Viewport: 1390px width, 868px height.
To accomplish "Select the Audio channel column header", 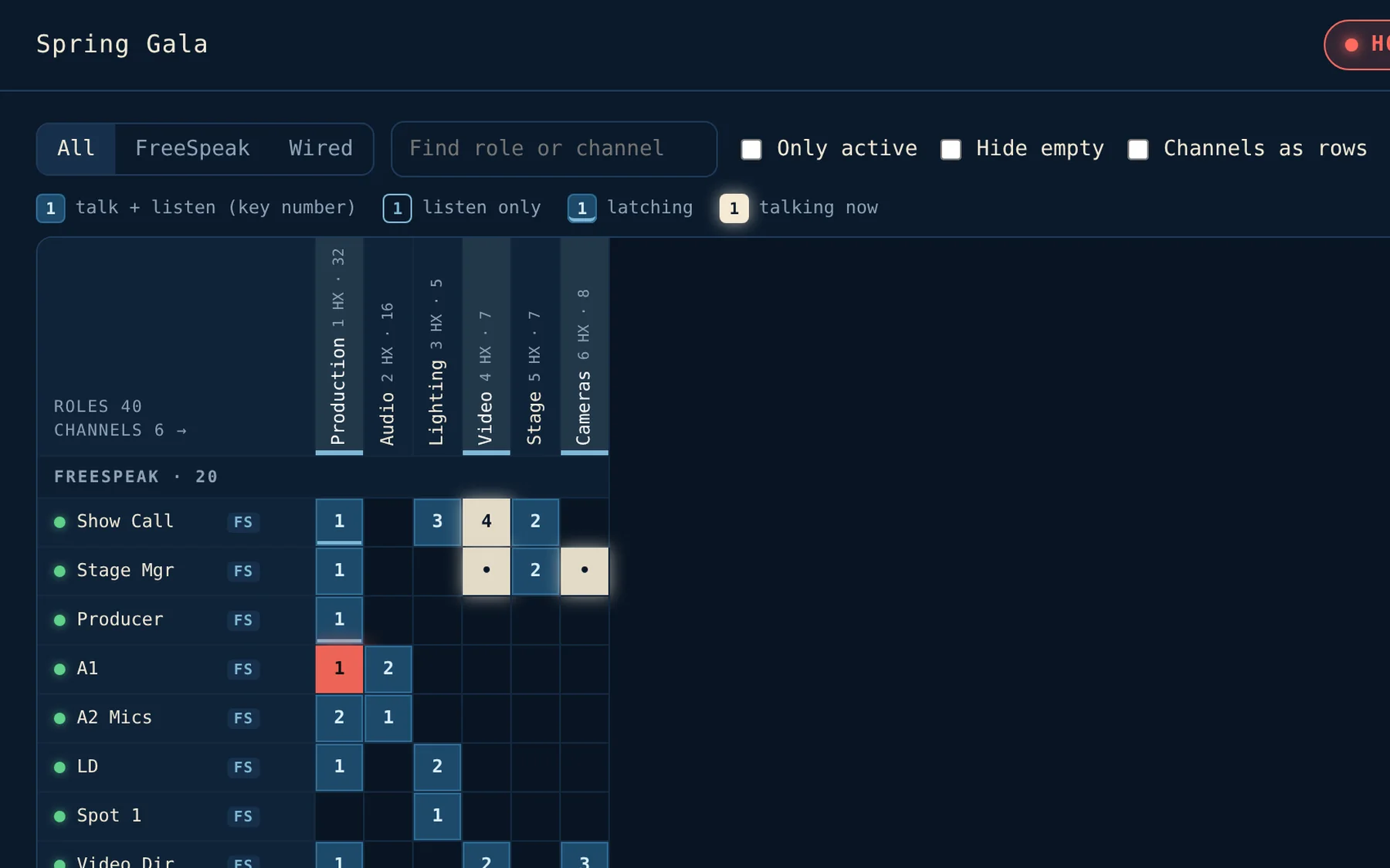I will click(x=388, y=347).
